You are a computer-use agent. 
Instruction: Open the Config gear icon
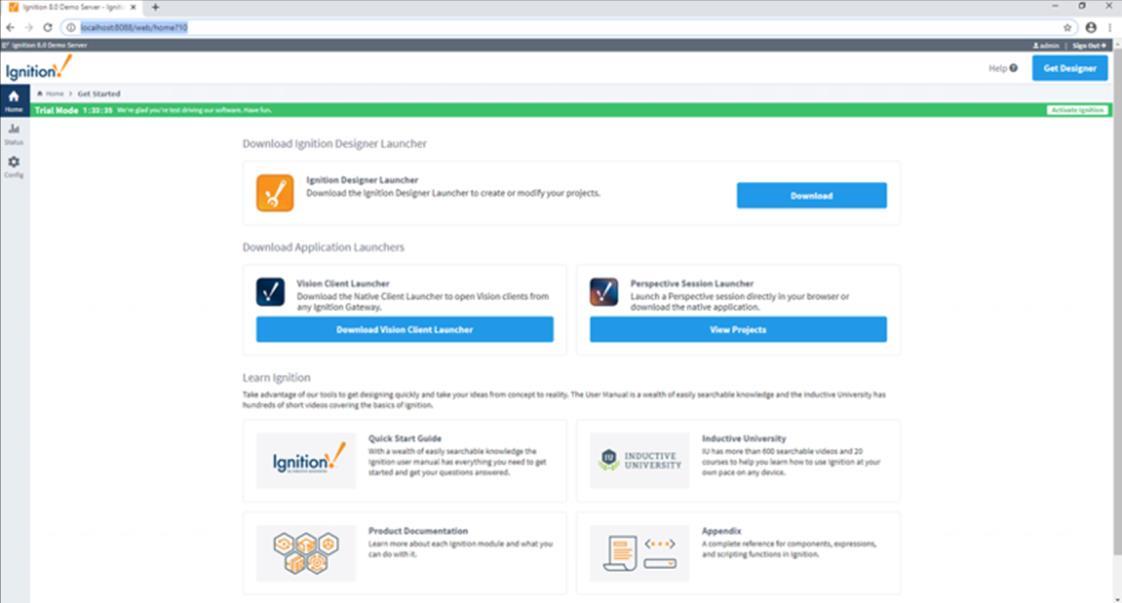click(14, 166)
